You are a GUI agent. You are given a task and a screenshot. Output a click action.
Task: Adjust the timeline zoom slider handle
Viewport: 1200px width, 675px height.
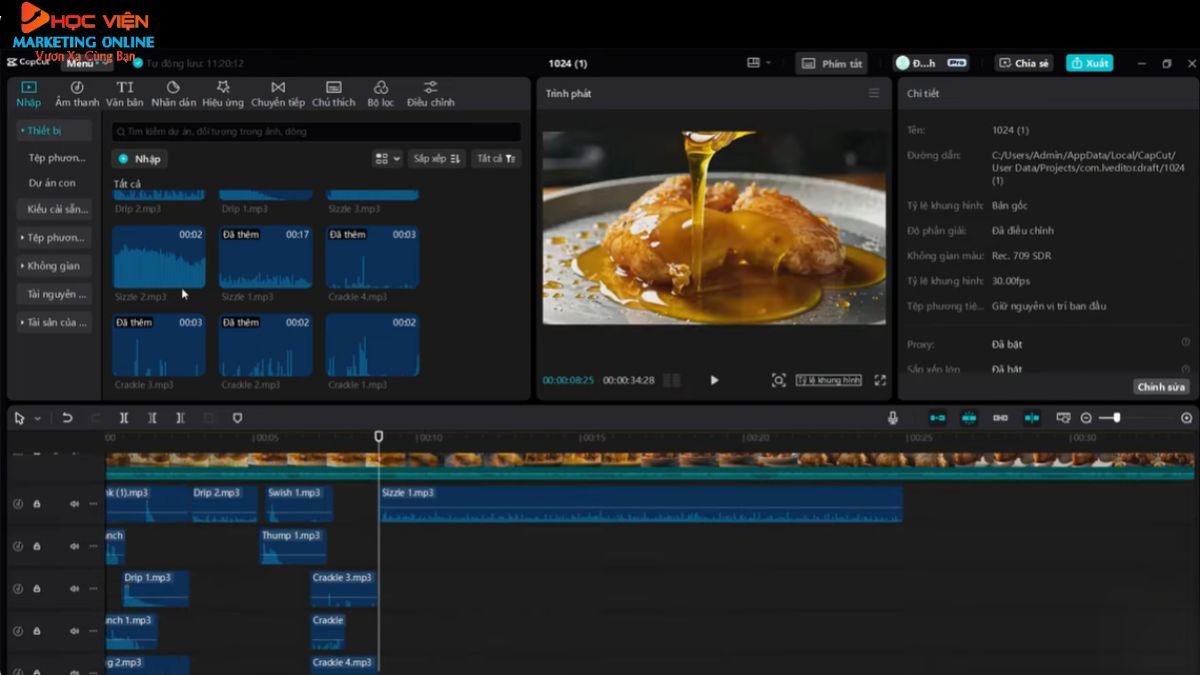click(1117, 417)
